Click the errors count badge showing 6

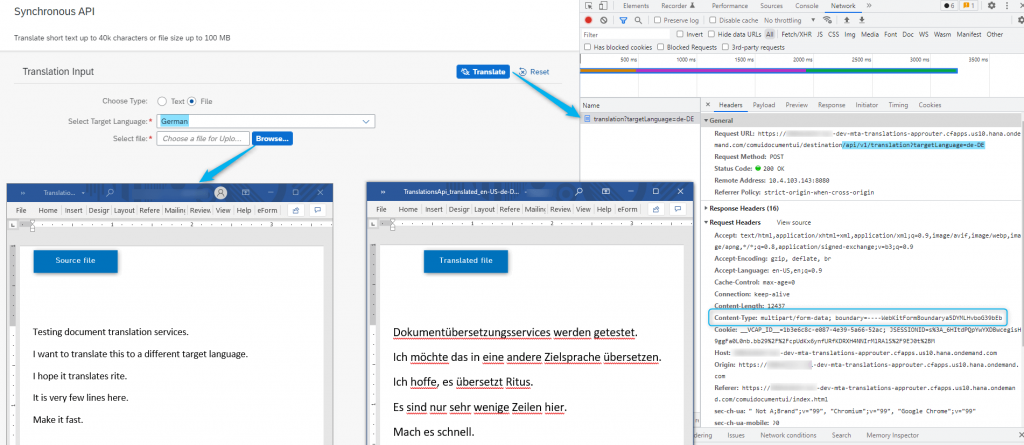tap(949, 6)
